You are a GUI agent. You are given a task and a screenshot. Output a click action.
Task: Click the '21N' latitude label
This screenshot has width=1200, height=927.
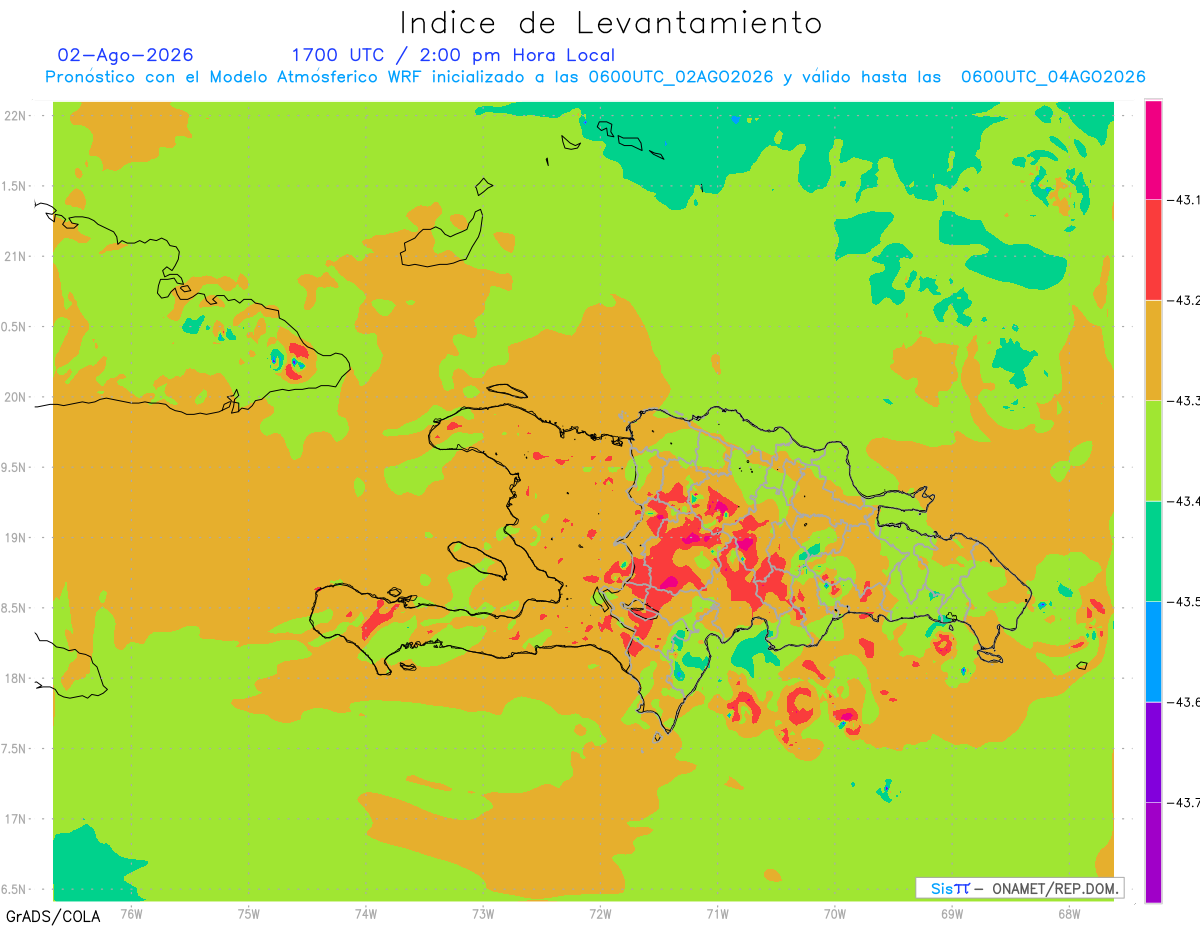(15, 256)
